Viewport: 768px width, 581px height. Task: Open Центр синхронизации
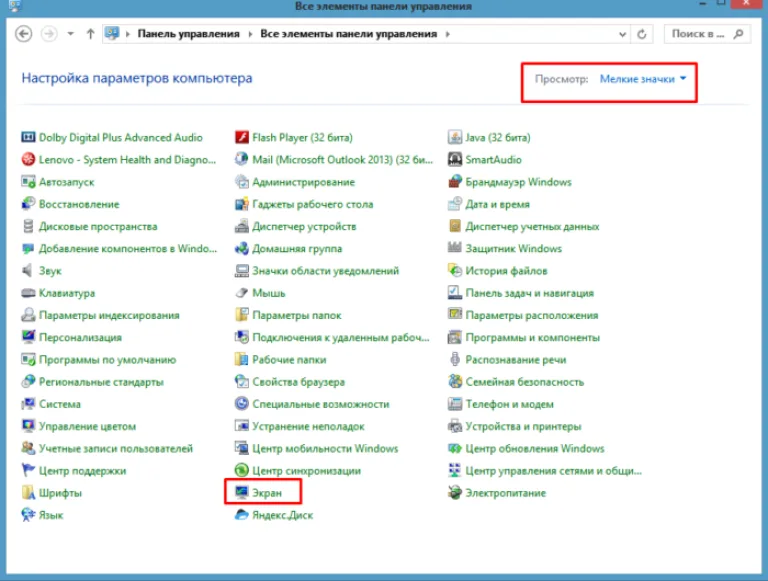point(306,470)
